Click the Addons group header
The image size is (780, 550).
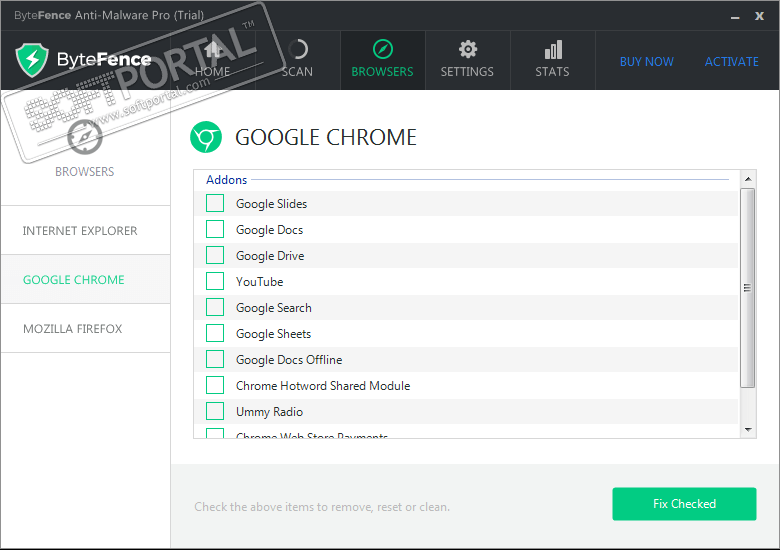(x=227, y=180)
